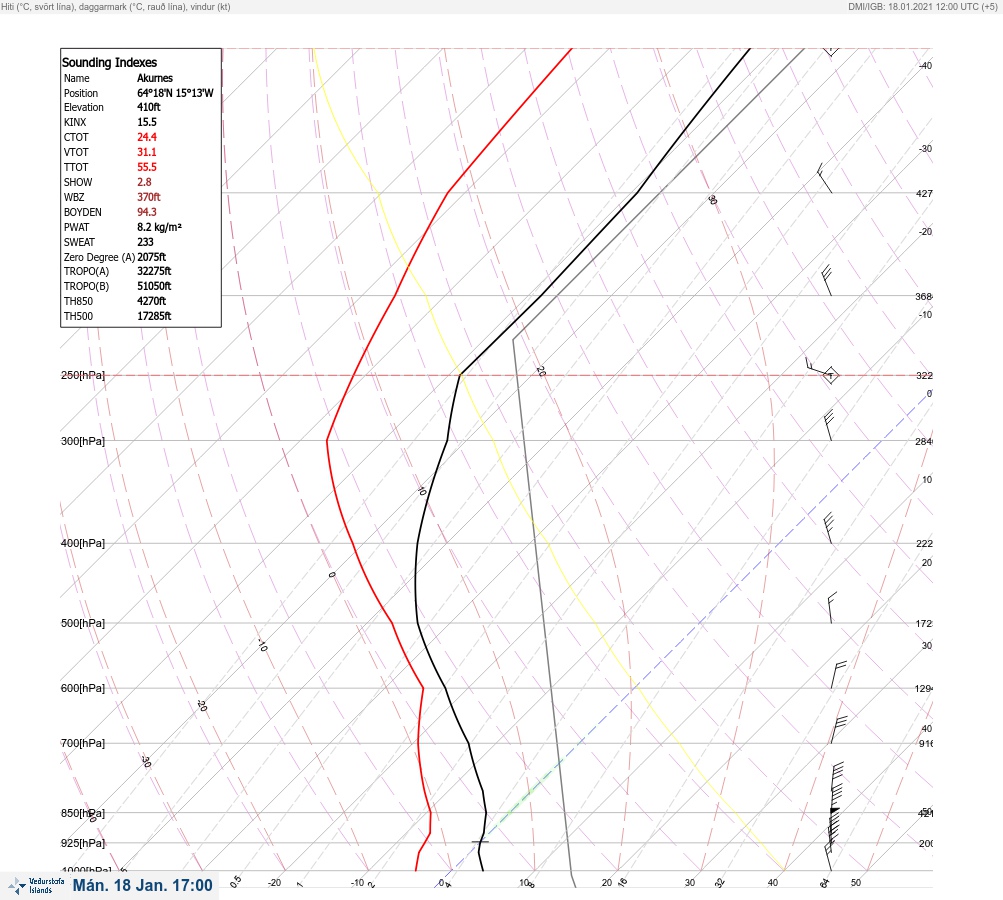The image size is (1003, 900).
Task: Click the SWEAT value '233'
Action: (145, 242)
